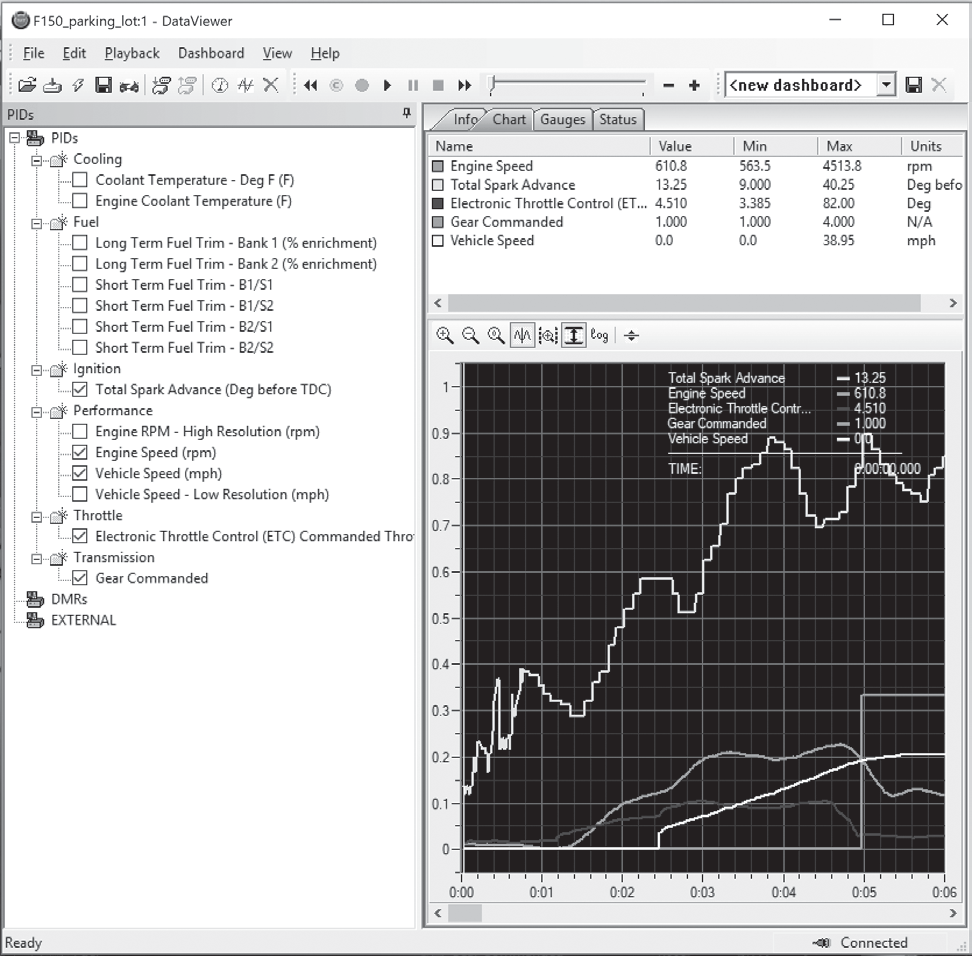Image resolution: width=972 pixels, height=956 pixels.
Task: Select the EXTERNAL tree node
Action: (x=83, y=620)
